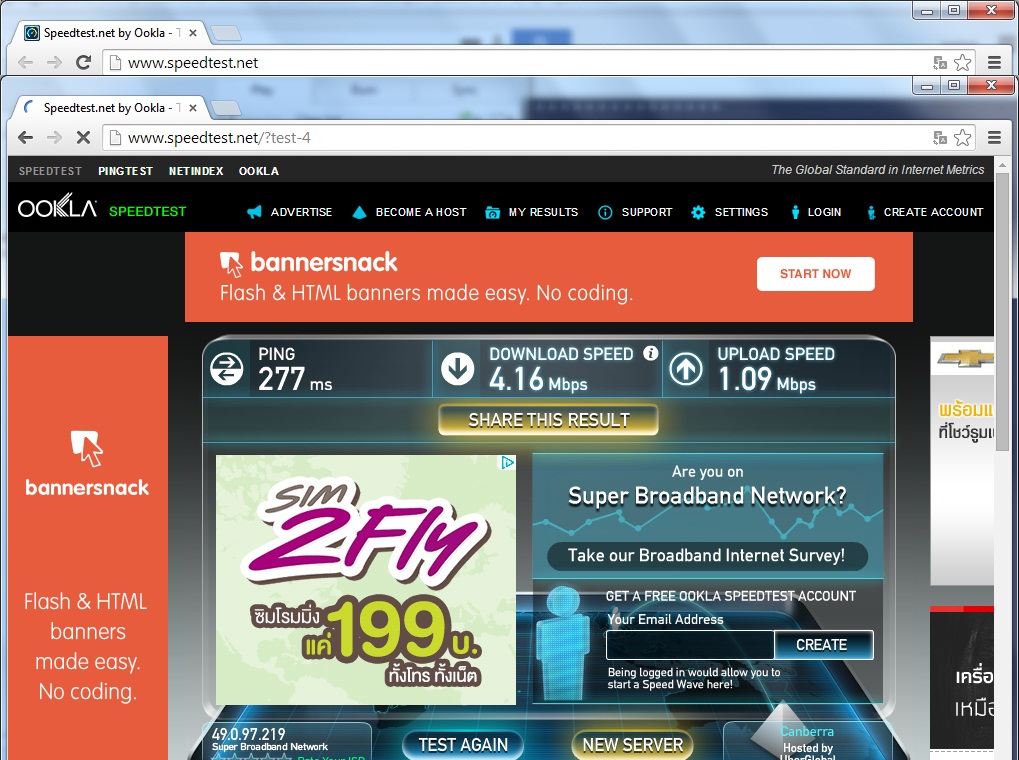This screenshot has width=1019, height=760.
Task: Click the Support info icon
Action: coord(604,213)
